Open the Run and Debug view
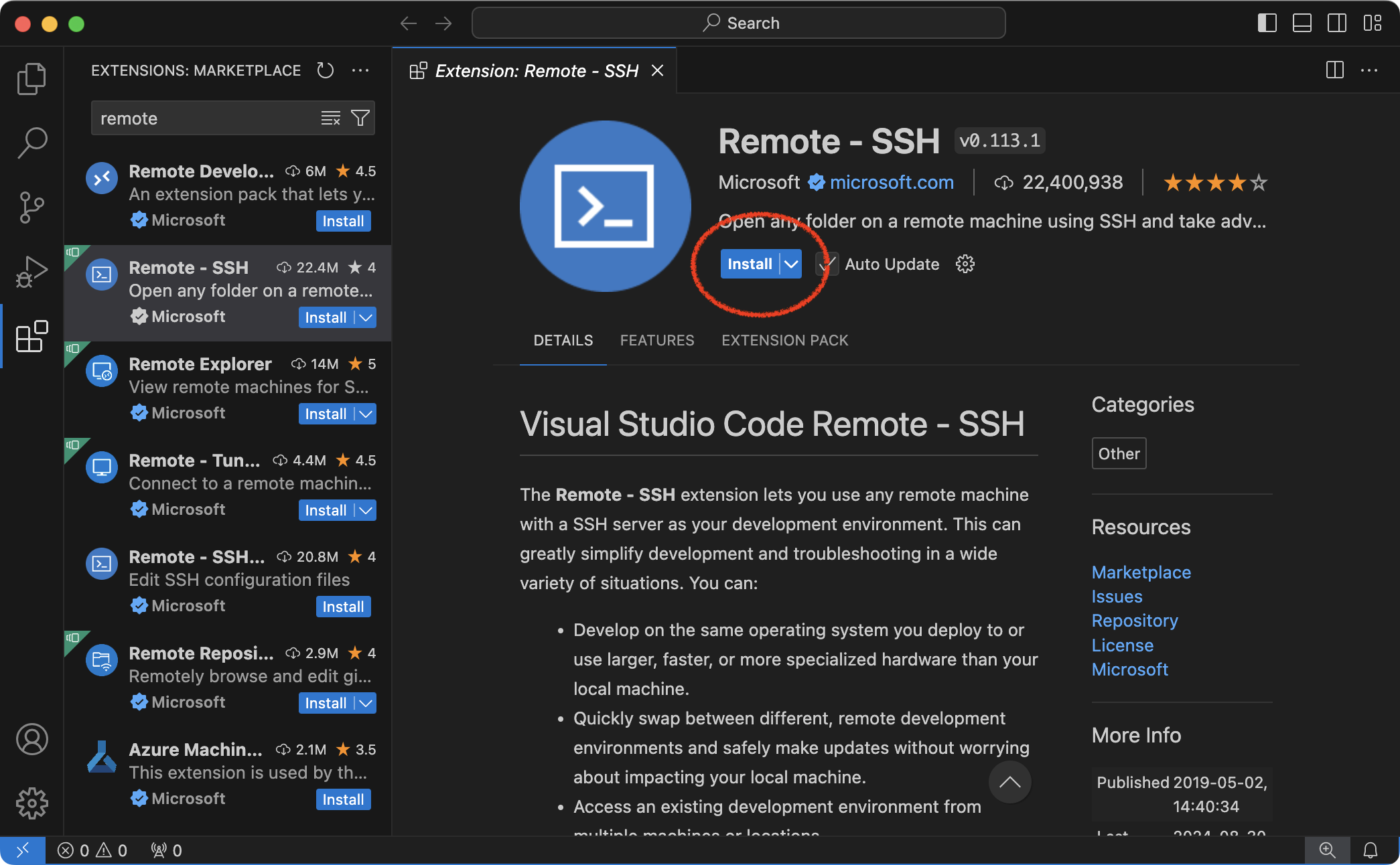 [x=31, y=272]
